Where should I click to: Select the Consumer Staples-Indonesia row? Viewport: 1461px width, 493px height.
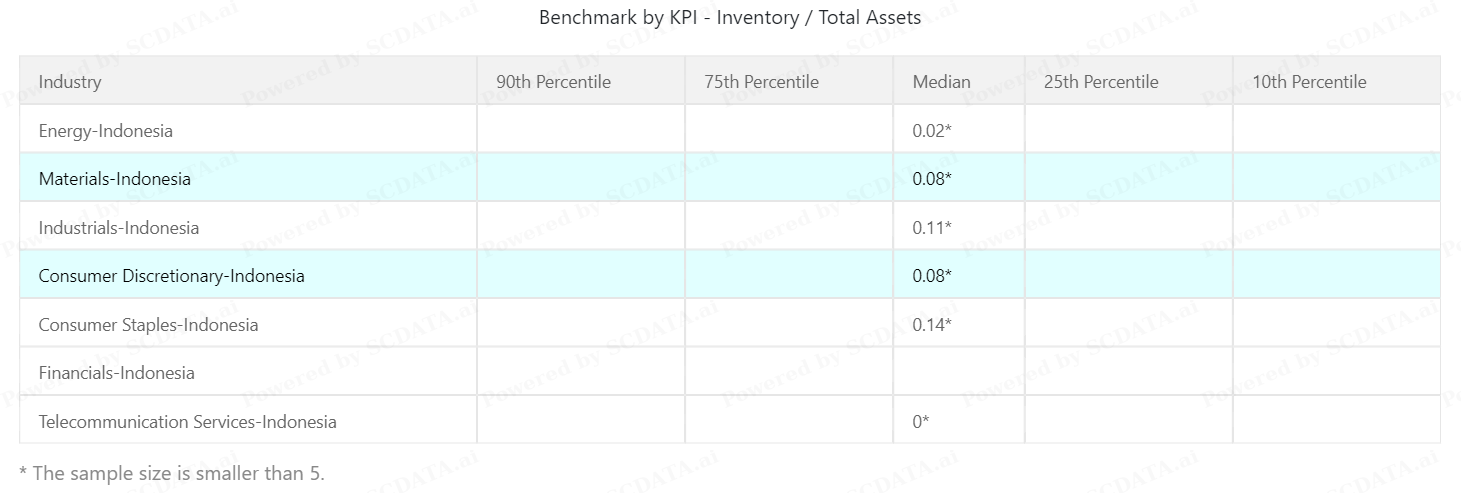pyautogui.click(x=148, y=325)
